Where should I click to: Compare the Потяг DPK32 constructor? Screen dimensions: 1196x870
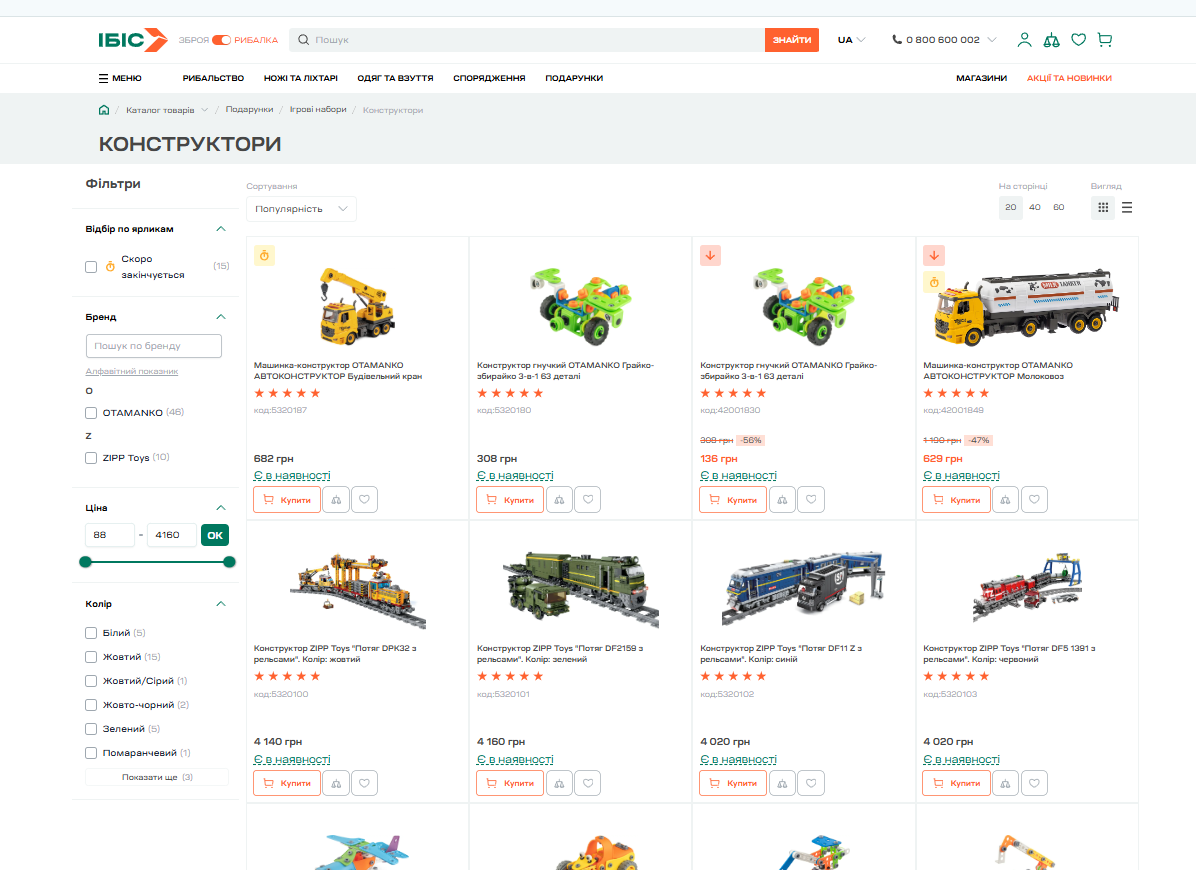[x=336, y=783]
